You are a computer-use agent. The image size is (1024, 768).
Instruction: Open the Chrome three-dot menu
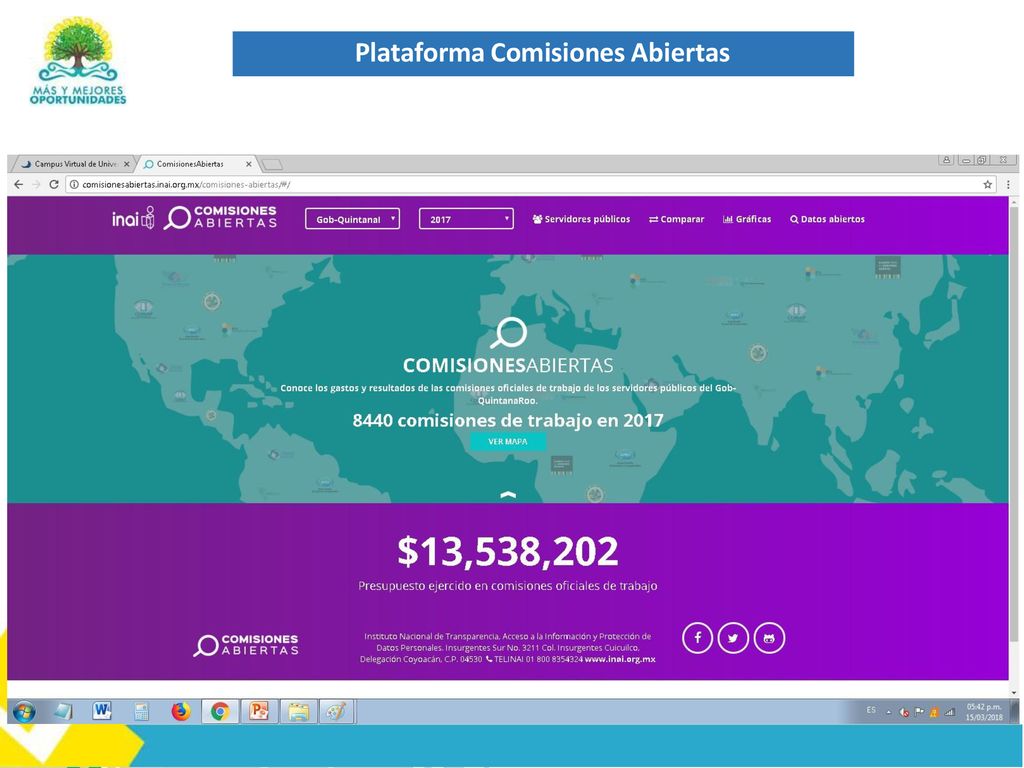tap(1008, 185)
